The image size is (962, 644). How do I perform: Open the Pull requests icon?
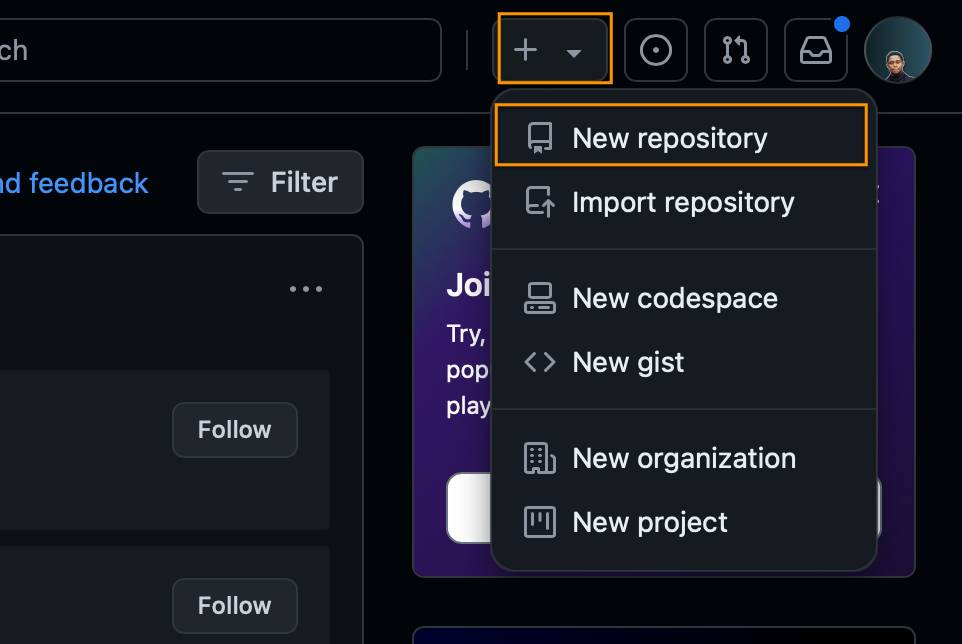tap(736, 50)
